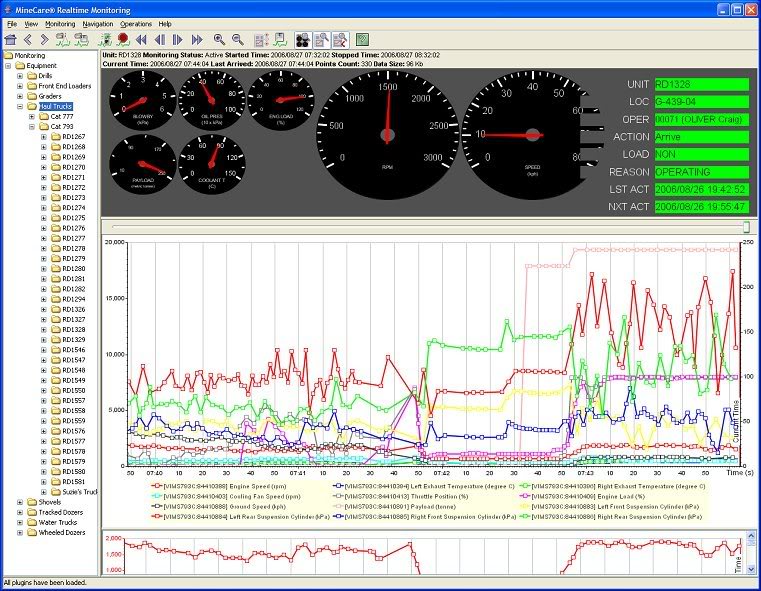Click the home icon in the toolbar
The height and width of the screenshot is (591, 761).
(11, 39)
